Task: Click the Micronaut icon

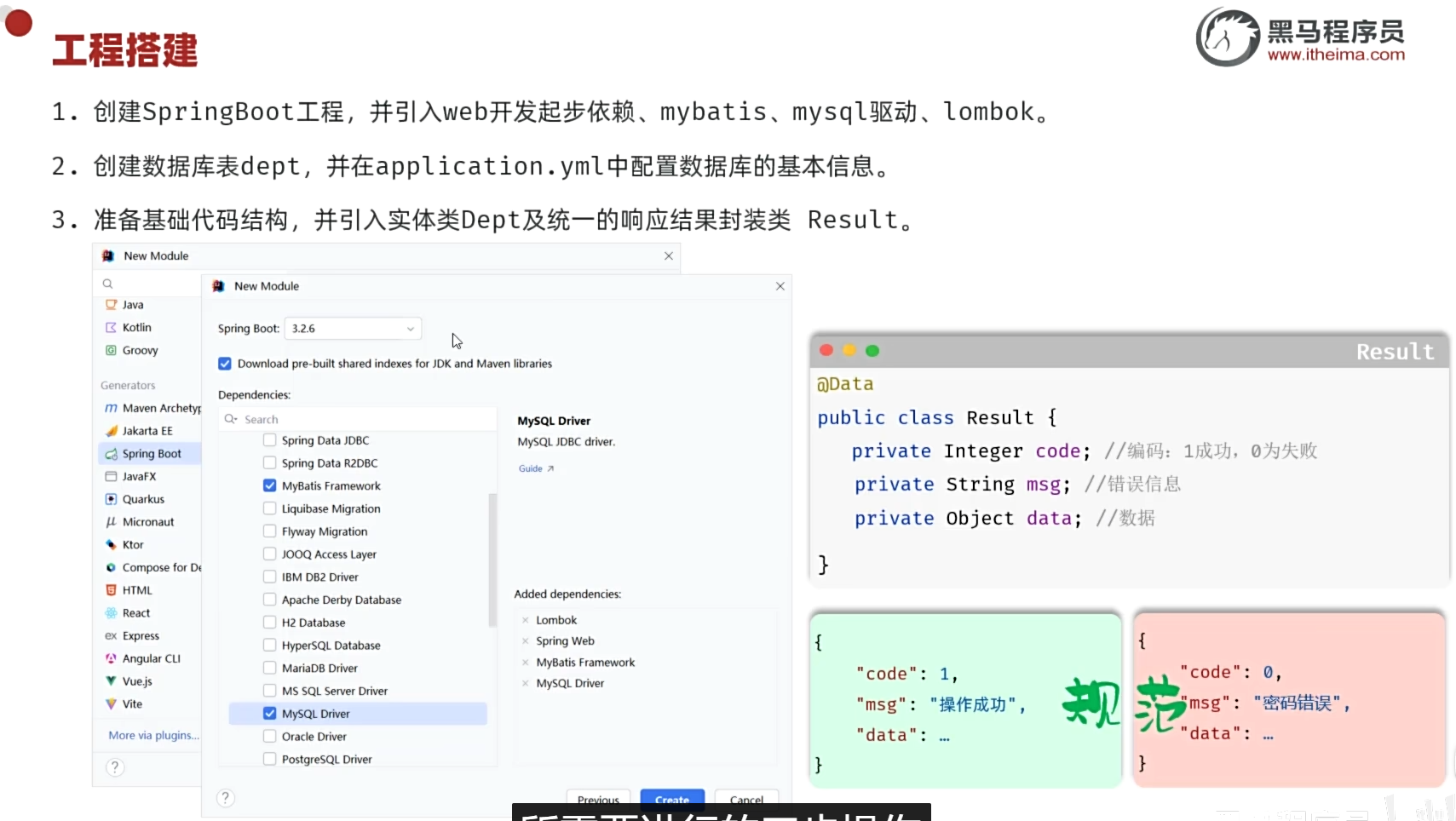Action: click(111, 522)
